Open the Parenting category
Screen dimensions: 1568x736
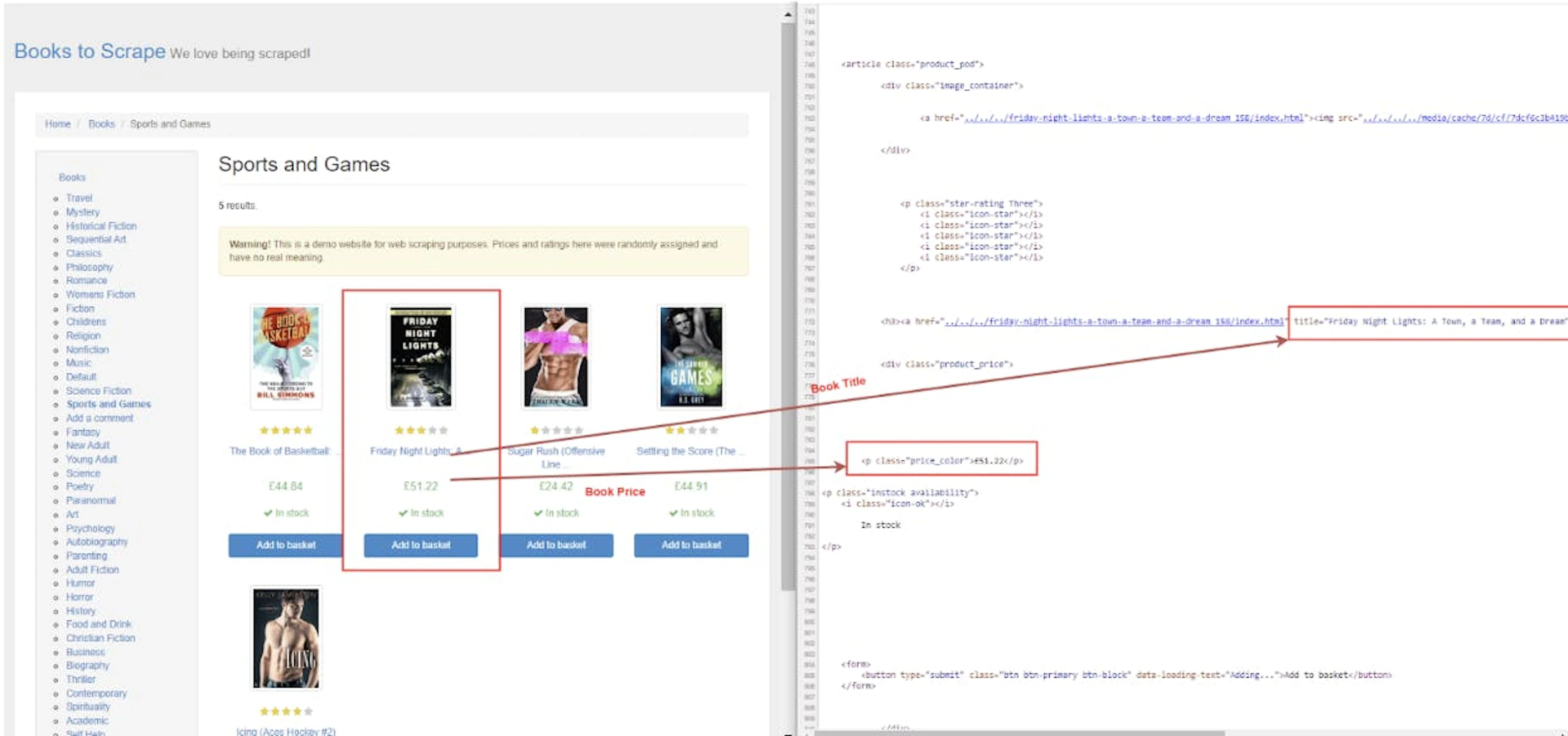[x=87, y=557]
